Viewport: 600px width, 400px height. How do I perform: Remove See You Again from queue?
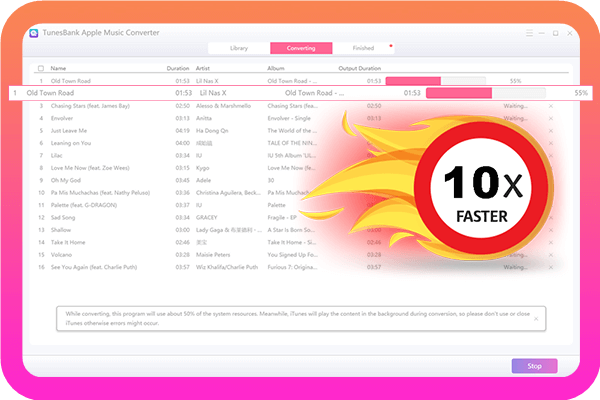tap(551, 267)
